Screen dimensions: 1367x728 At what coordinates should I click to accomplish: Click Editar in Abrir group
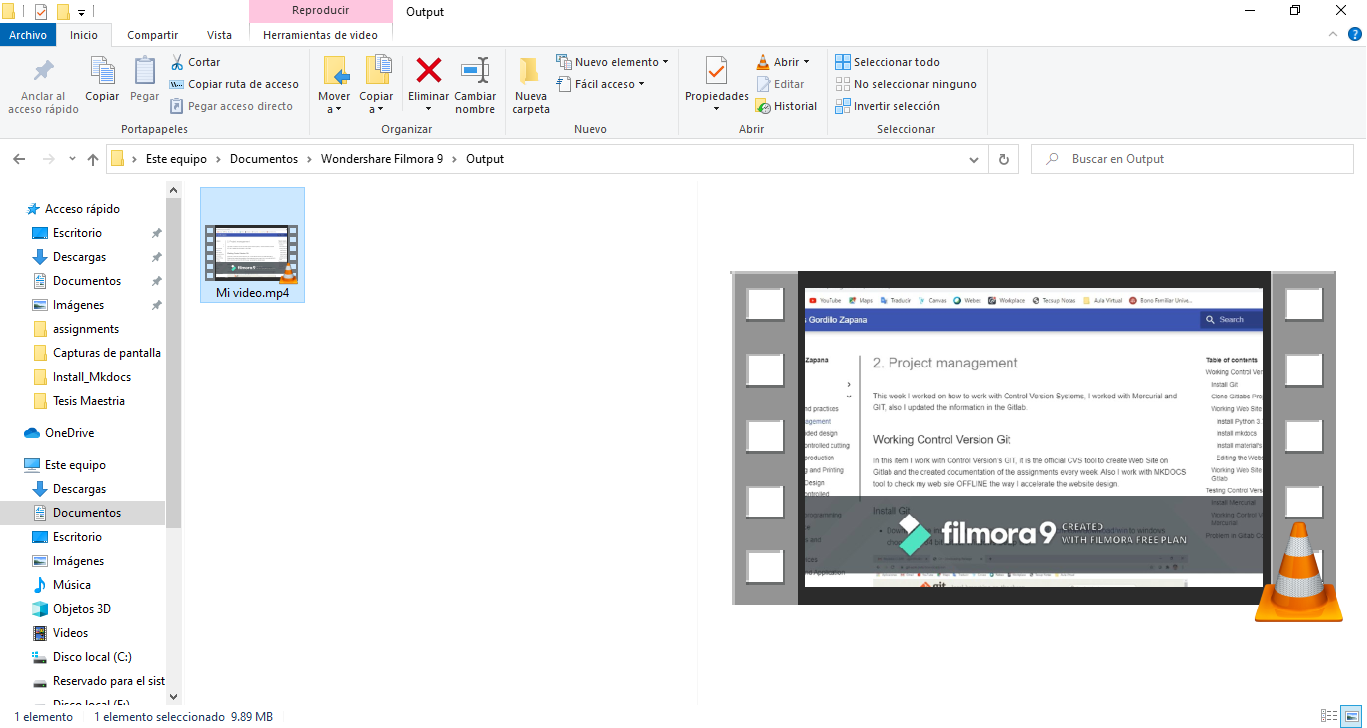780,84
